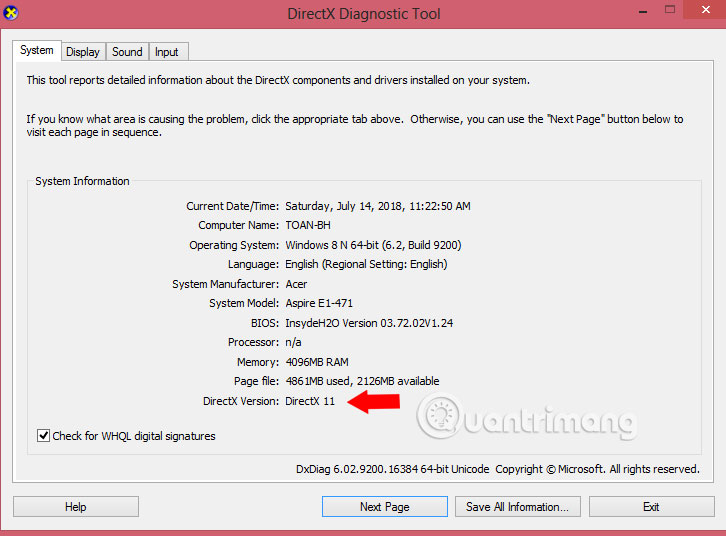Click the Next Page button
This screenshot has height=536, width=726.
pos(384,507)
